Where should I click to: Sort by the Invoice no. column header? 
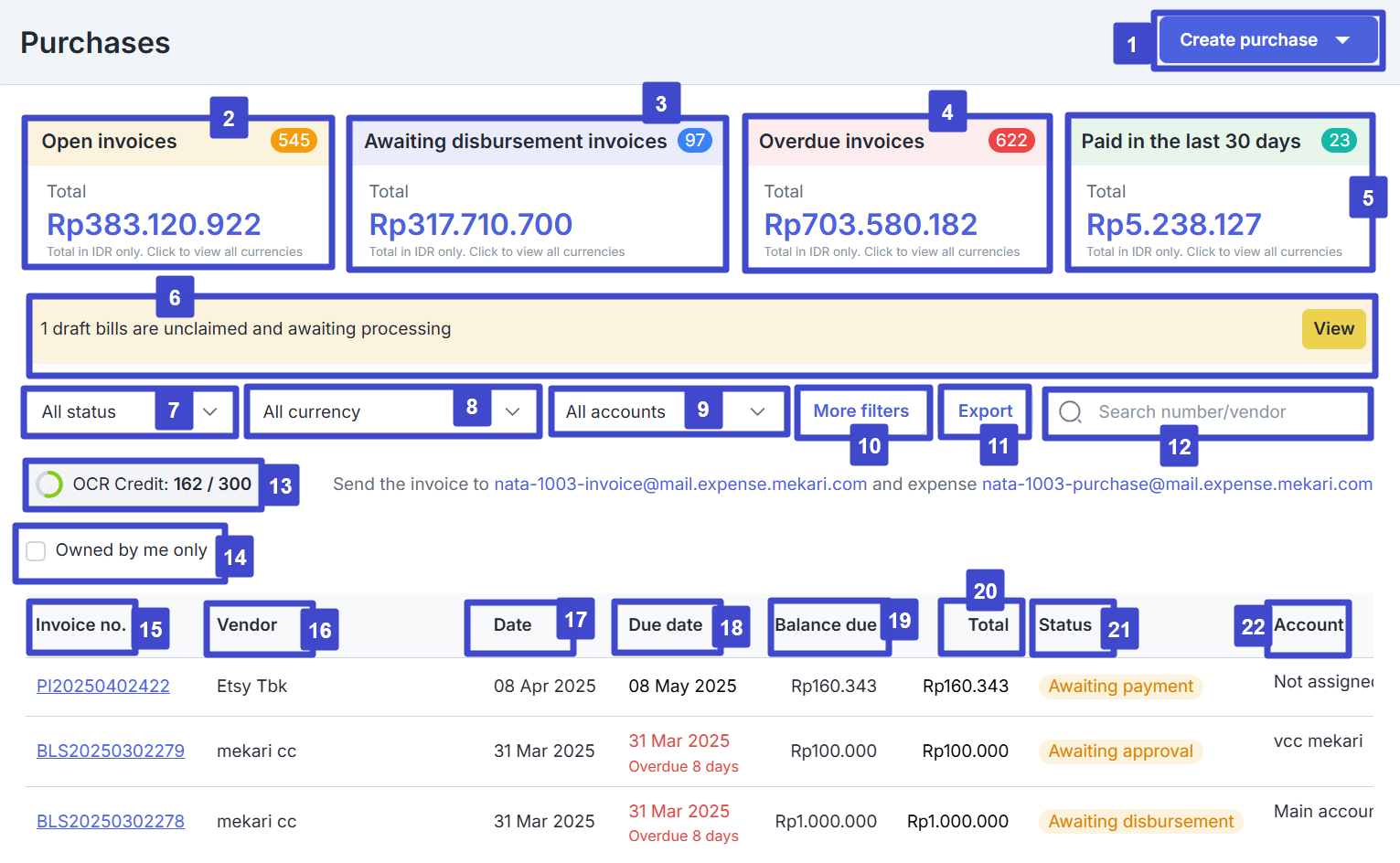(80, 625)
